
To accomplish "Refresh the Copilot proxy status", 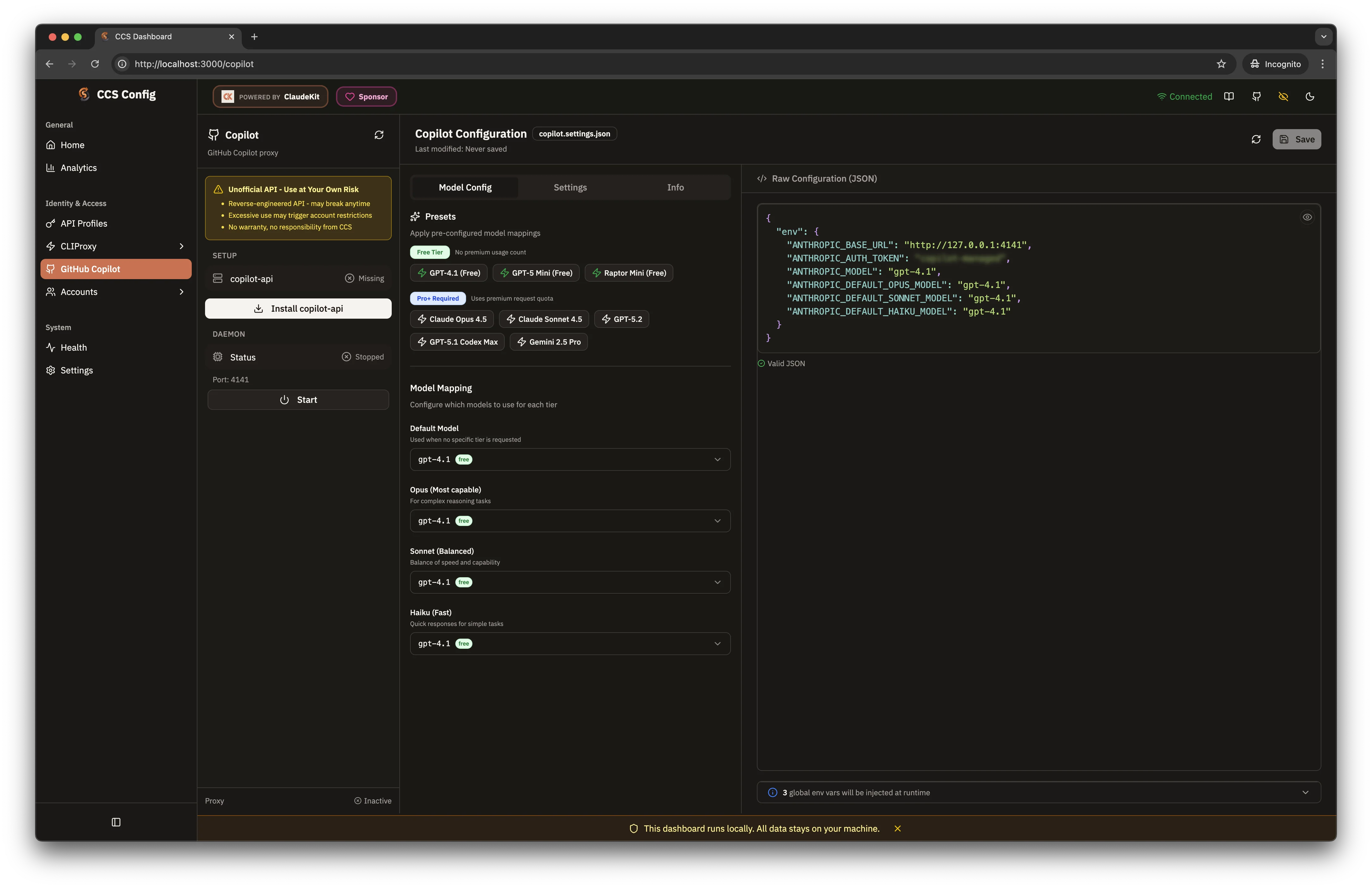I will pyautogui.click(x=379, y=134).
